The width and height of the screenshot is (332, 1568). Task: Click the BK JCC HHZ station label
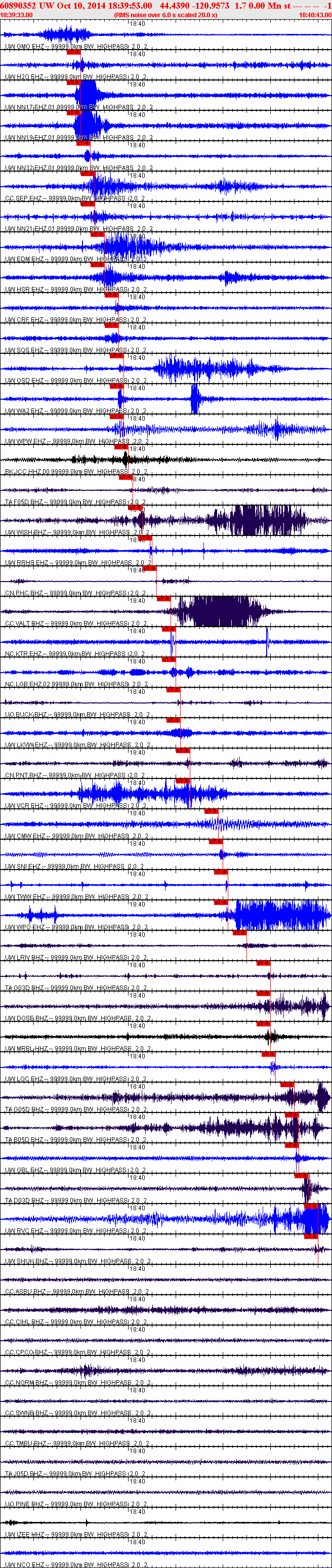76,473
